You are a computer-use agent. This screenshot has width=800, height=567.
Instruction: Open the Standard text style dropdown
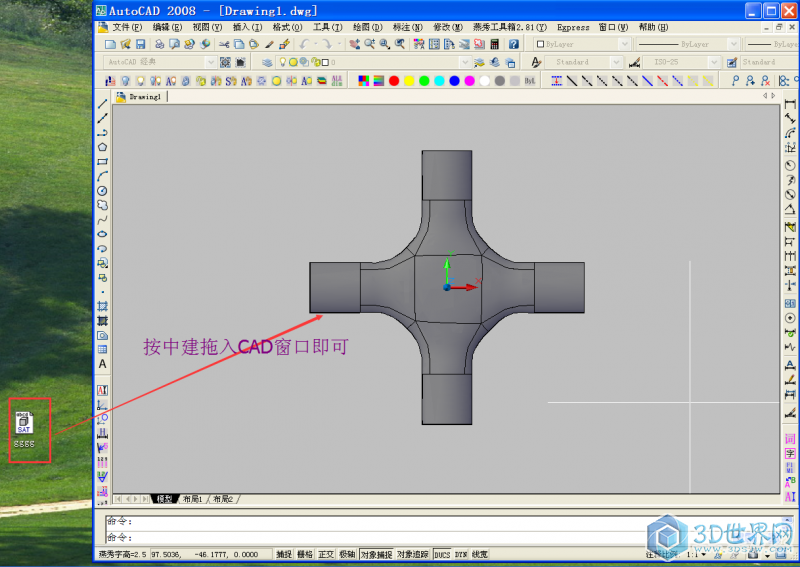(x=616, y=62)
